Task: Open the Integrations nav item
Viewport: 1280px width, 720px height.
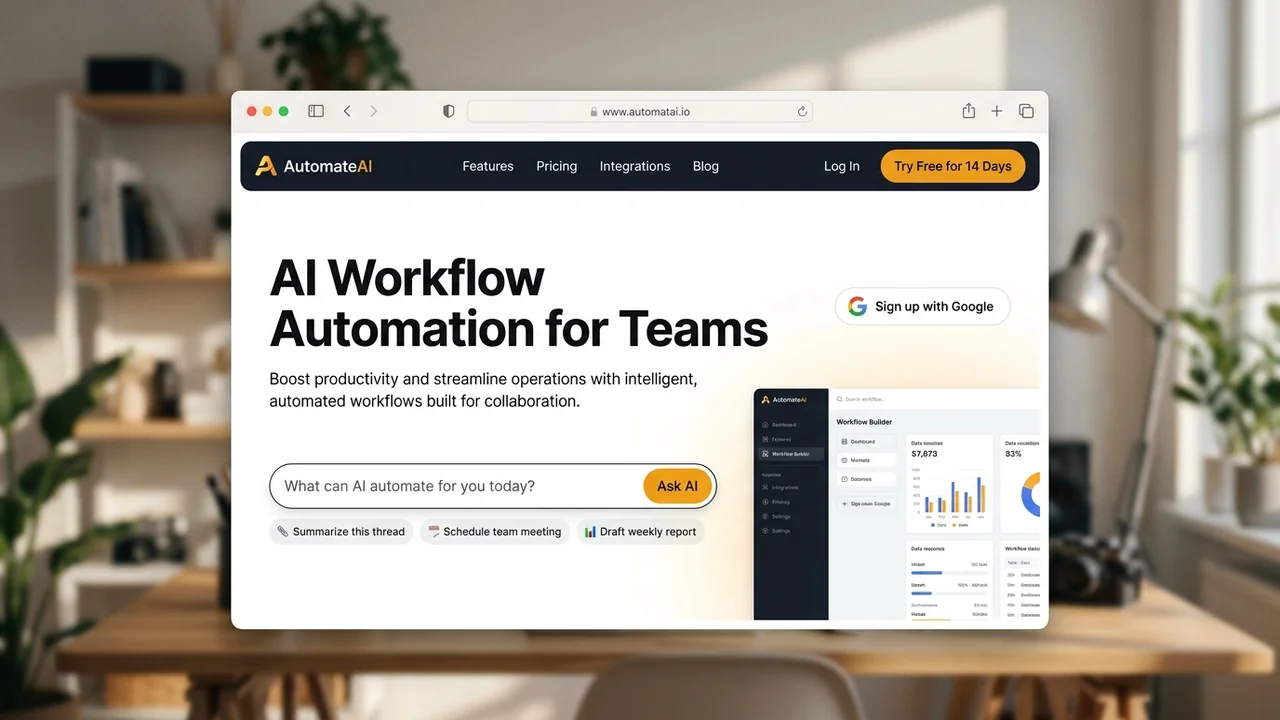Action: (635, 166)
